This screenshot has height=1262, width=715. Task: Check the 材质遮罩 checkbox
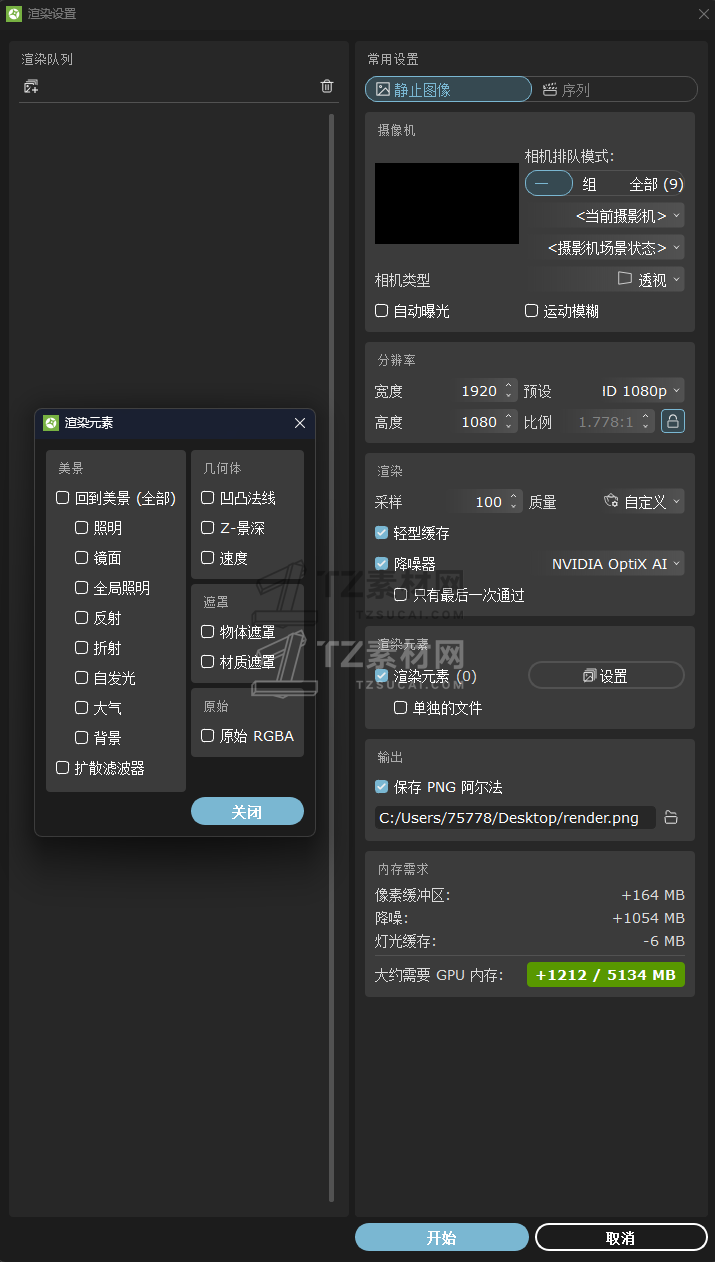(207, 662)
